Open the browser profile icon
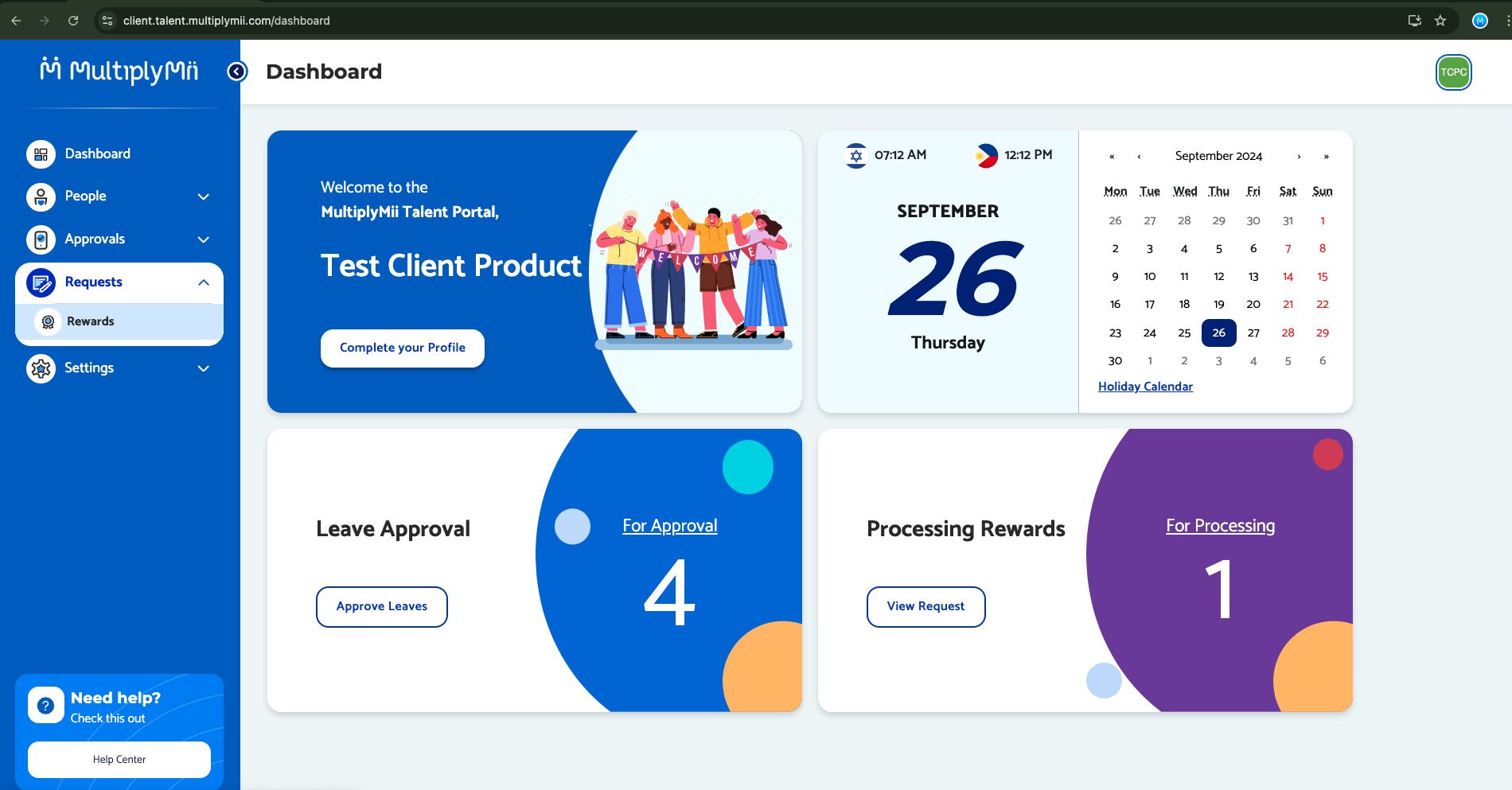The width and height of the screenshot is (1512, 790). tap(1480, 21)
